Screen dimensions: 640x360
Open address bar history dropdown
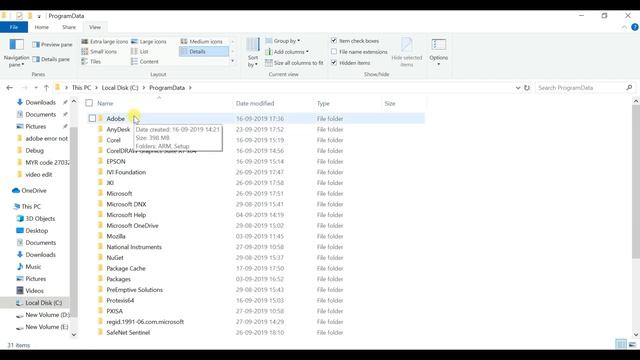(x=518, y=88)
